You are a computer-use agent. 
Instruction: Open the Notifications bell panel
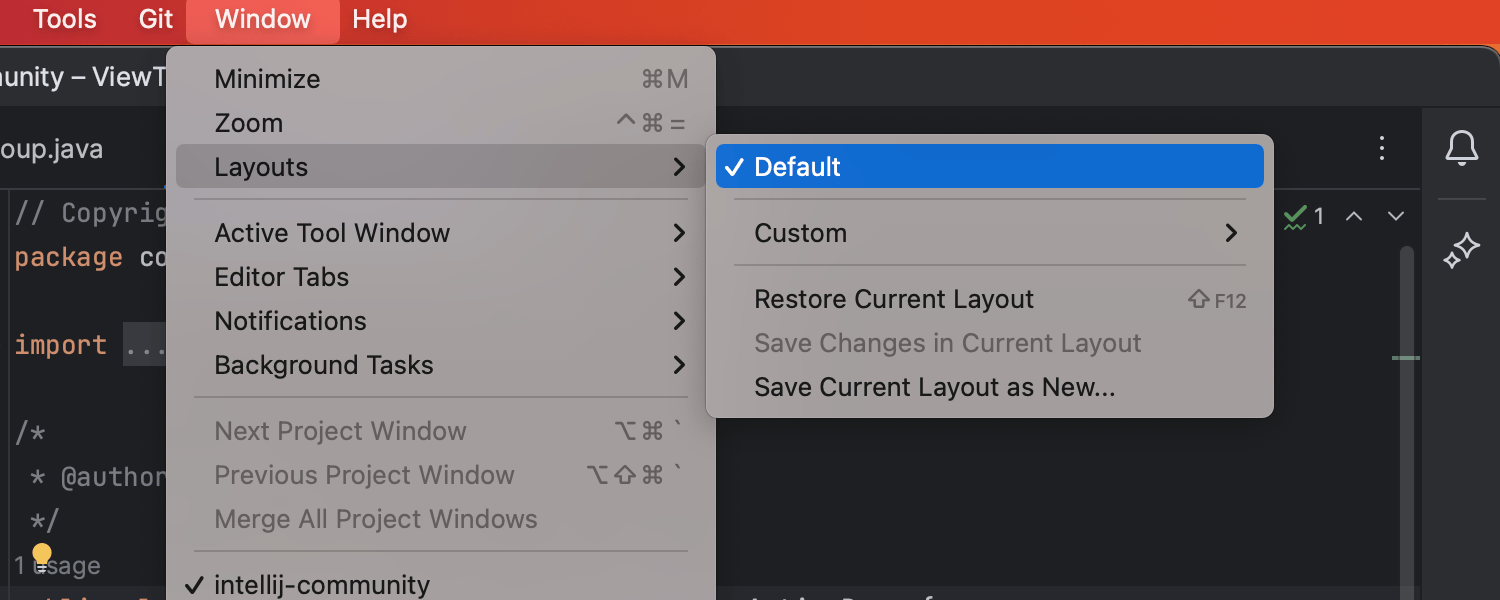point(1461,148)
